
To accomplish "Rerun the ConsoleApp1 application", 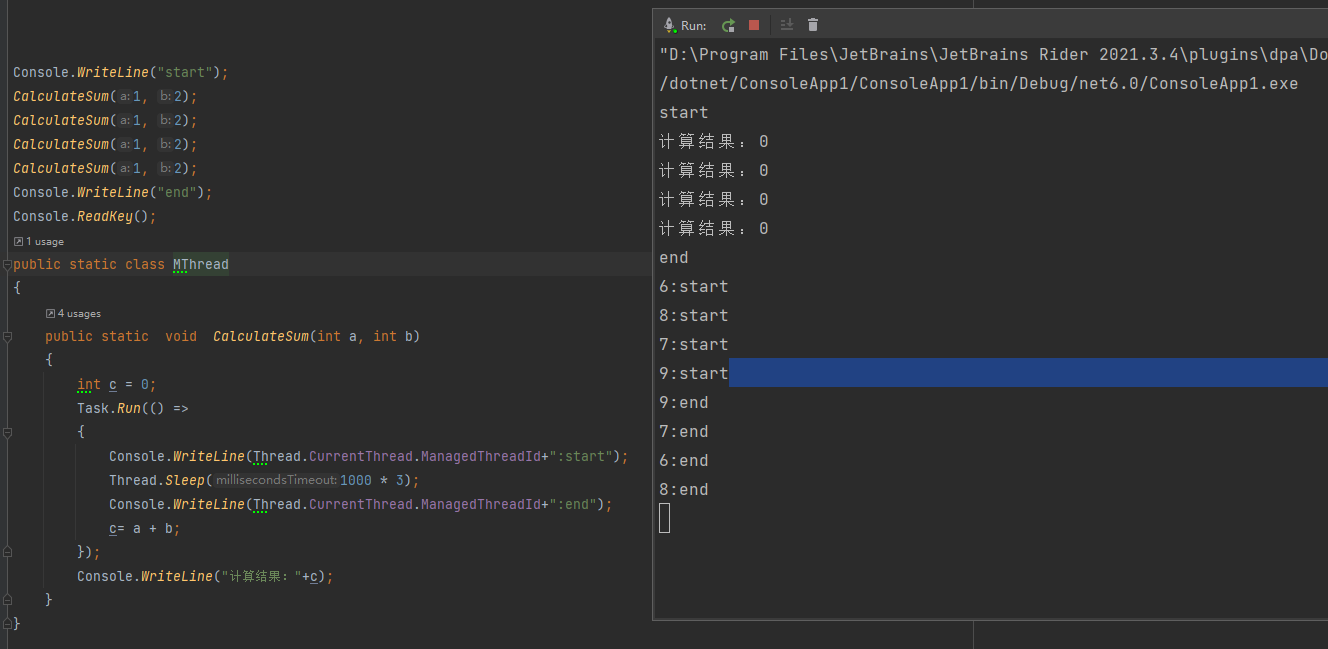I will [728, 24].
